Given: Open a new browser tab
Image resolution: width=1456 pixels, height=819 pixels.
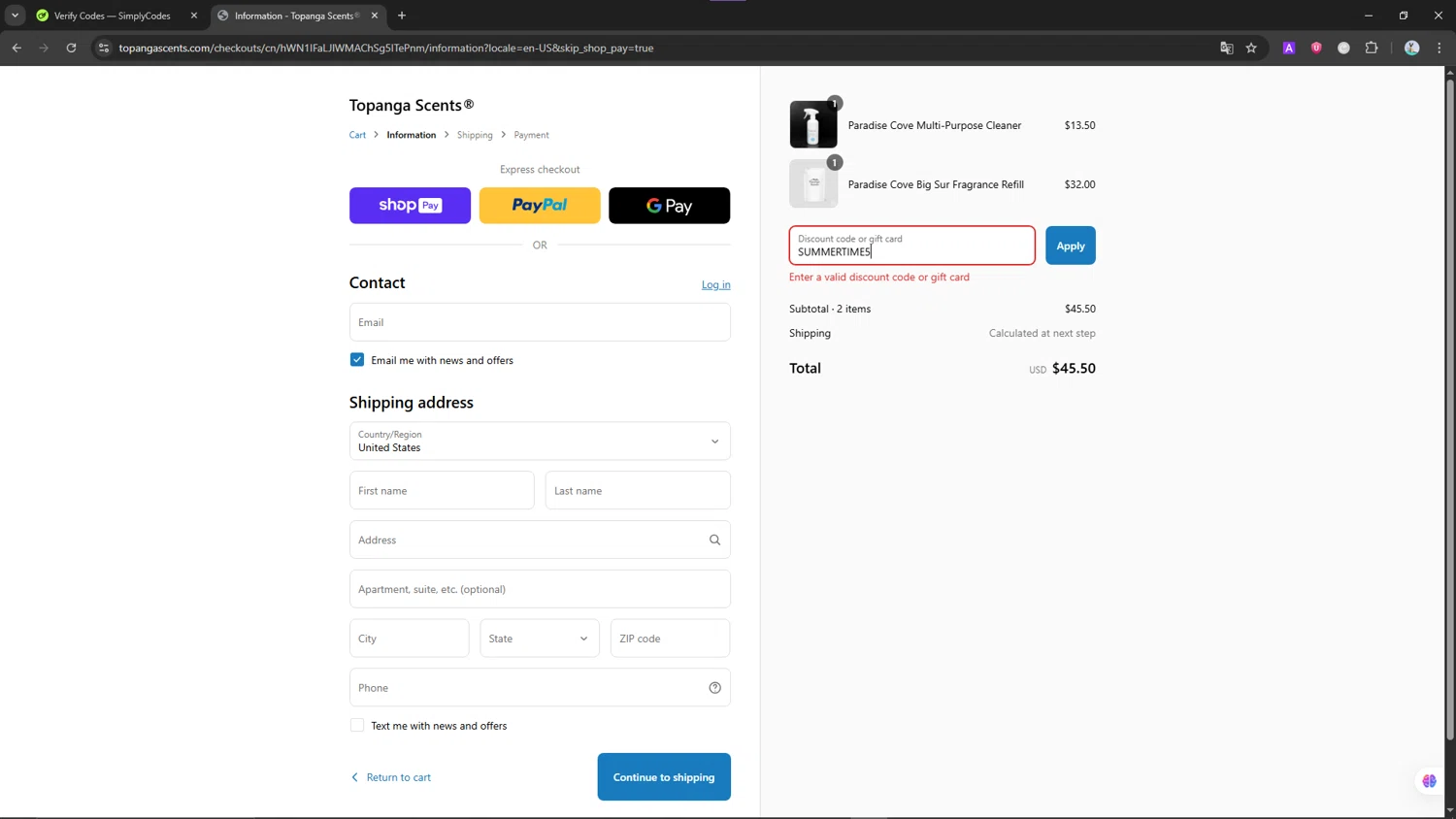Looking at the screenshot, I should click(402, 16).
